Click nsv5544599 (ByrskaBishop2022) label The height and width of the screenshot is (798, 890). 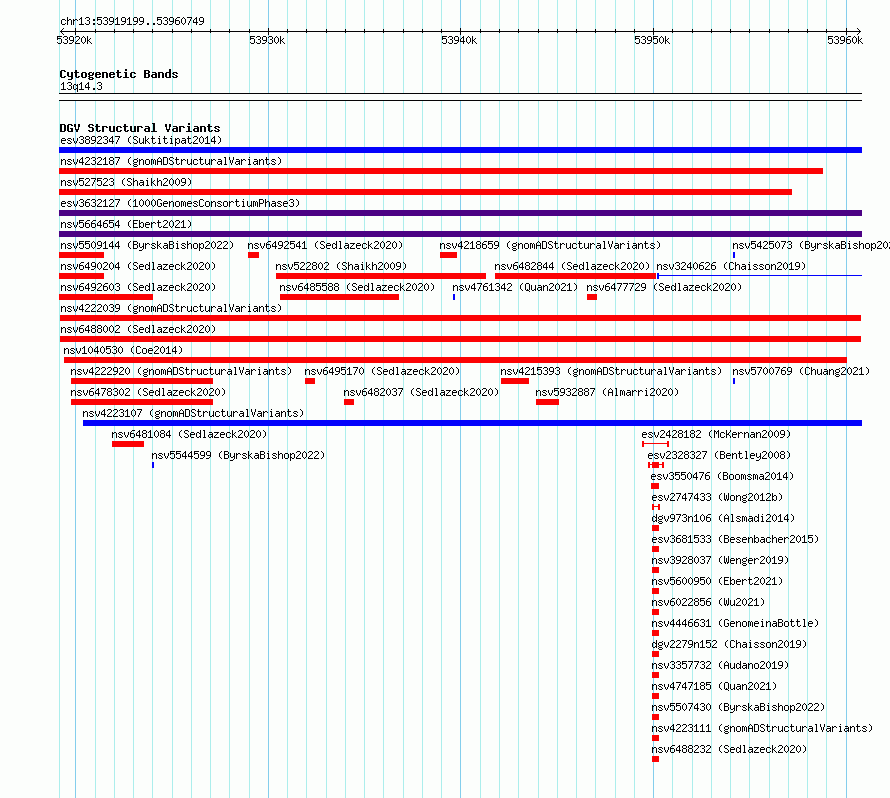click(x=238, y=455)
